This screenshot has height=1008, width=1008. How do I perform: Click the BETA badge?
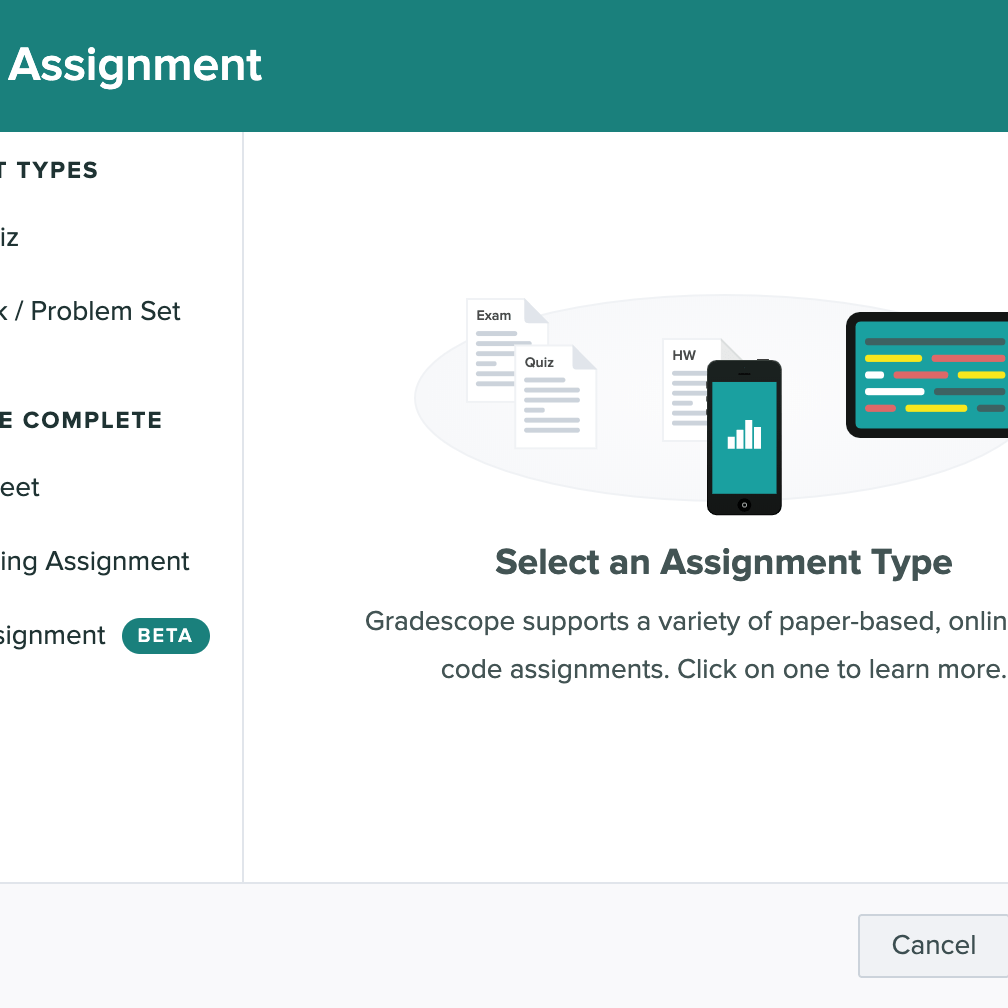[x=165, y=636]
